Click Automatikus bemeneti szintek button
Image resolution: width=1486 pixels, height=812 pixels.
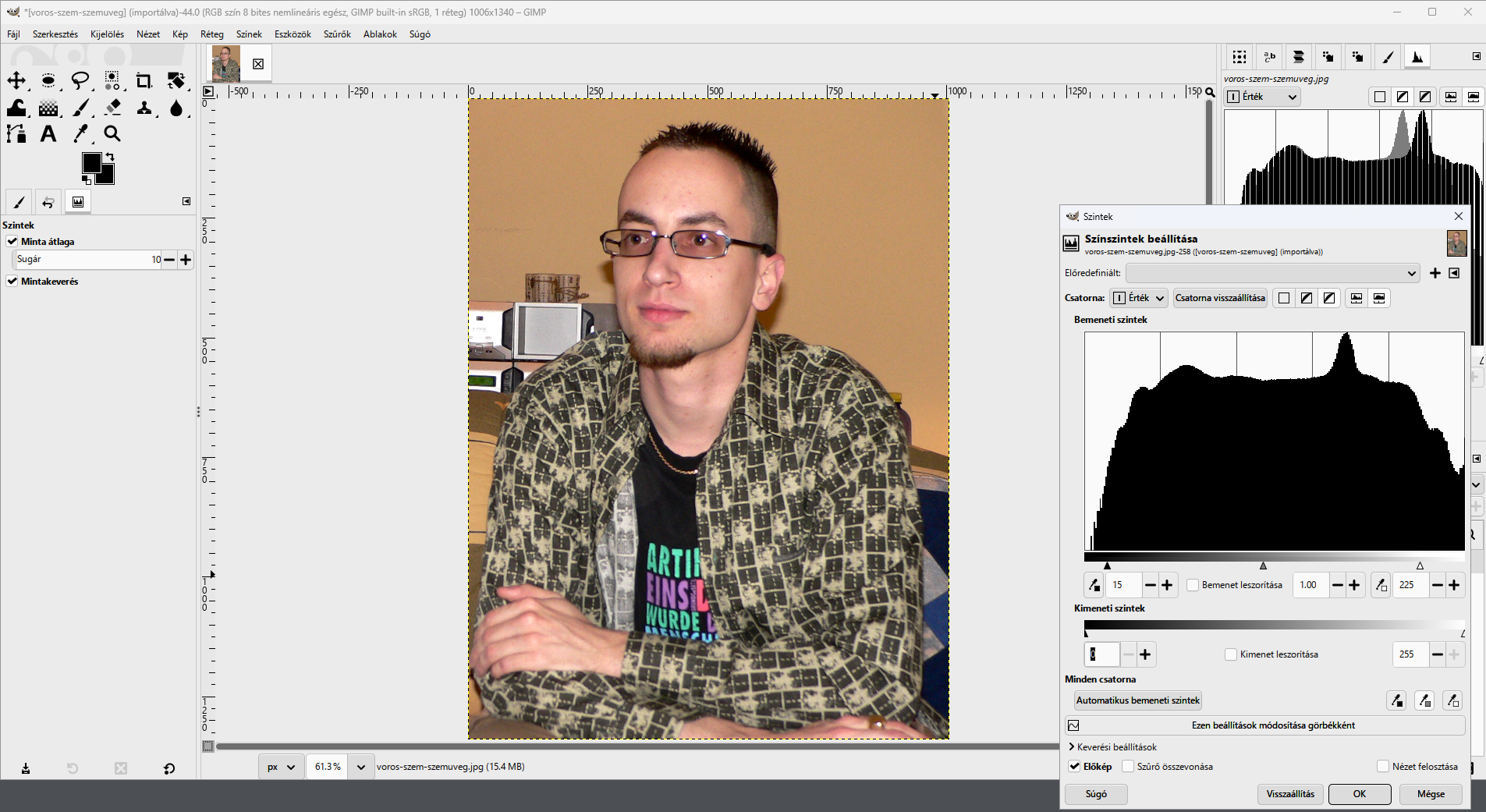click(1137, 700)
